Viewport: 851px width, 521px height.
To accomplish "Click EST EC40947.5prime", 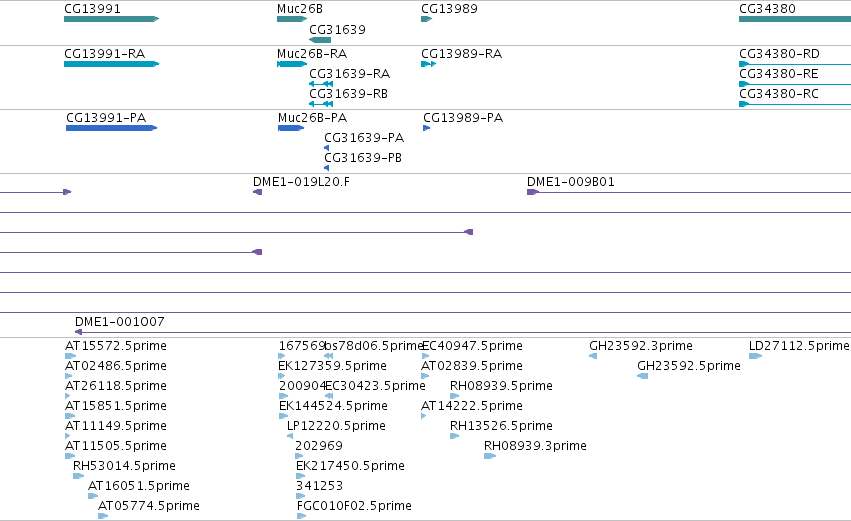I will pyautogui.click(x=472, y=346).
